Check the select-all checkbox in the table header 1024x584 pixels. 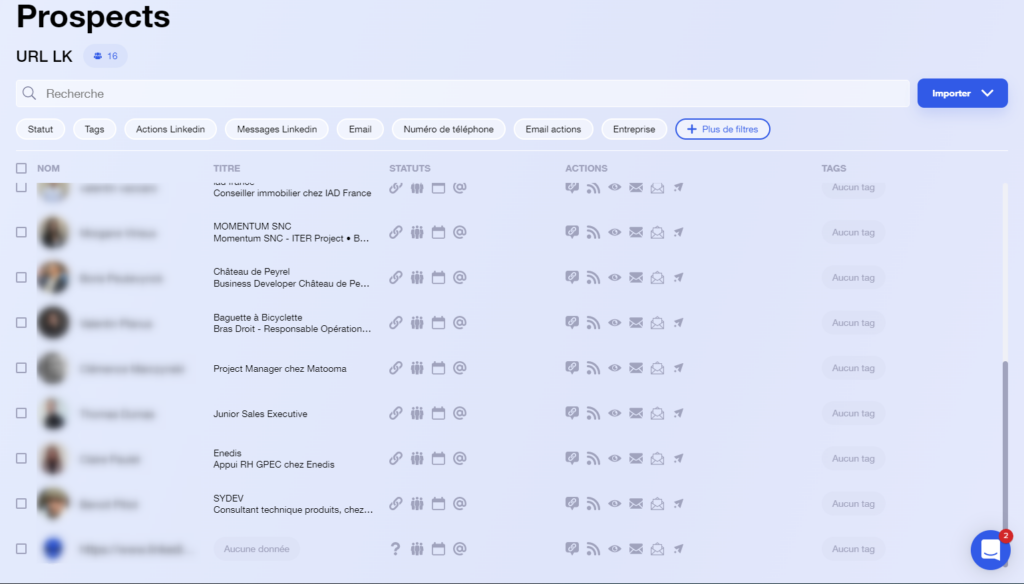21,168
